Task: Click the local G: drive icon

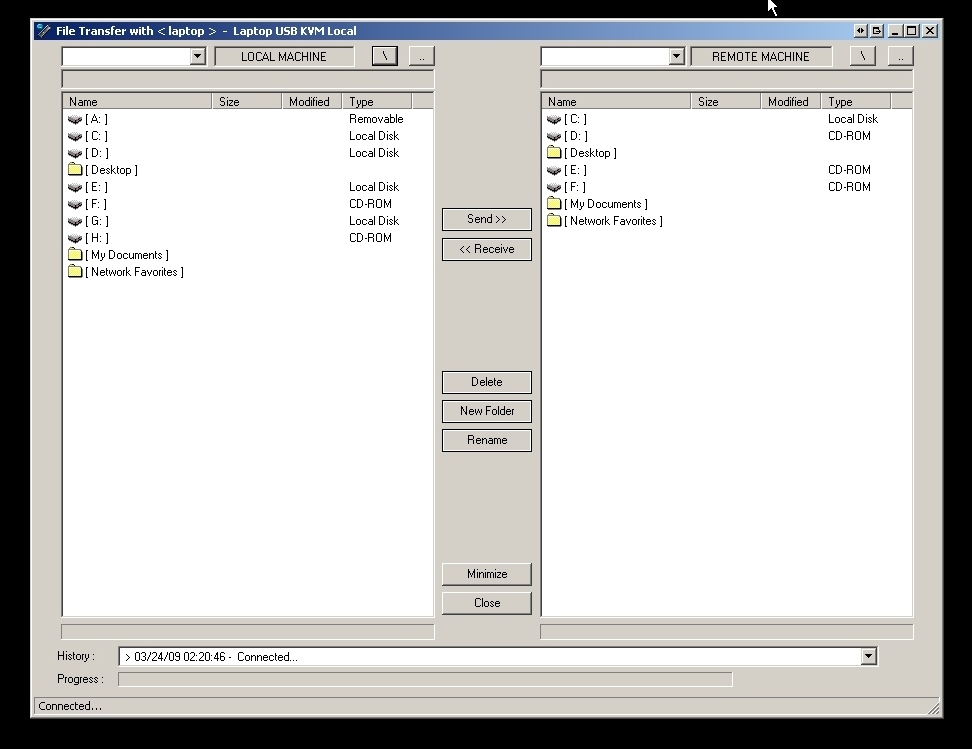Action: [75, 221]
